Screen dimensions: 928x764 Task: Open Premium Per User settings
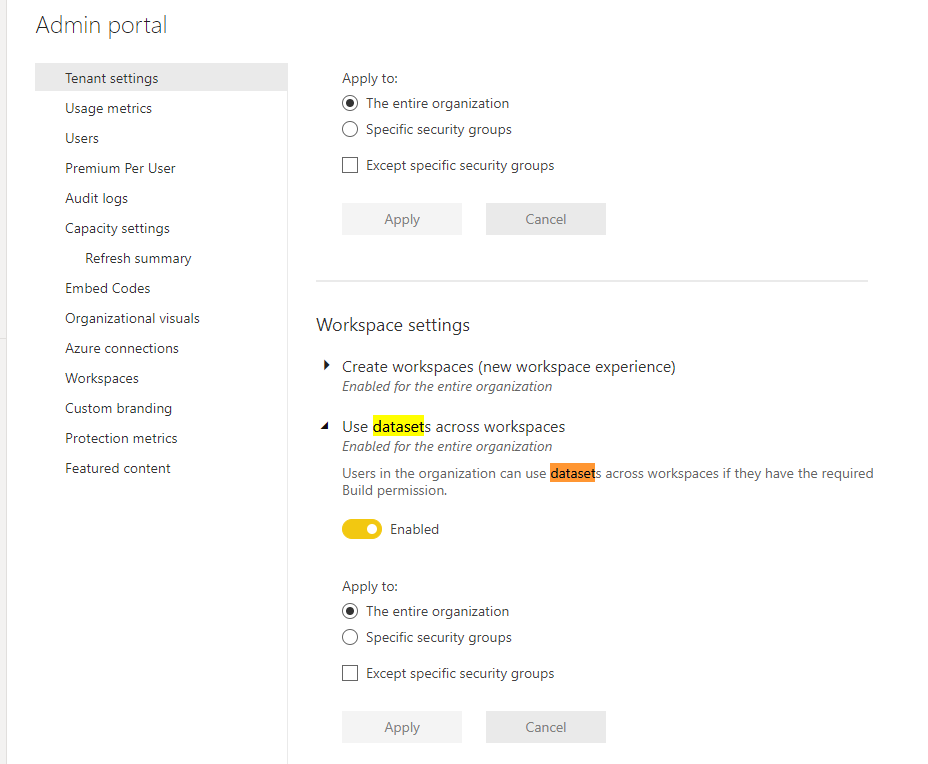point(120,168)
